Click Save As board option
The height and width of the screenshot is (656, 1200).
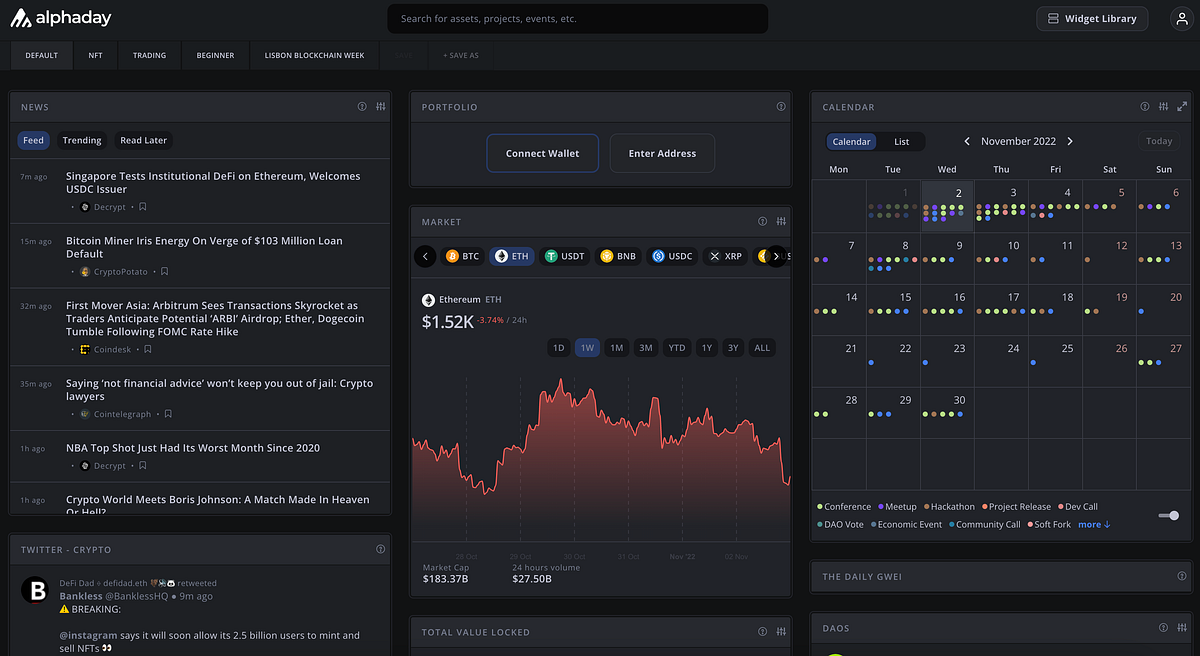pos(461,55)
